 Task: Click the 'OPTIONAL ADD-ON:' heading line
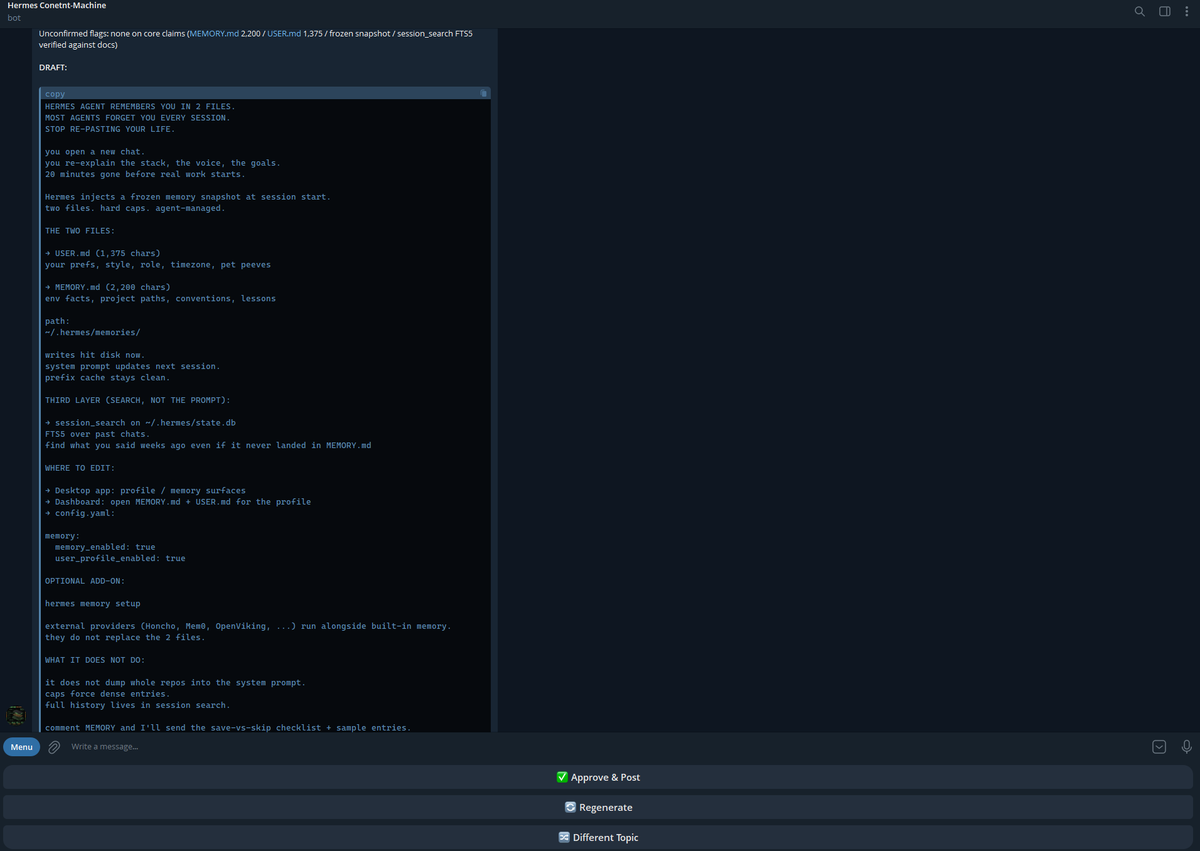85,581
